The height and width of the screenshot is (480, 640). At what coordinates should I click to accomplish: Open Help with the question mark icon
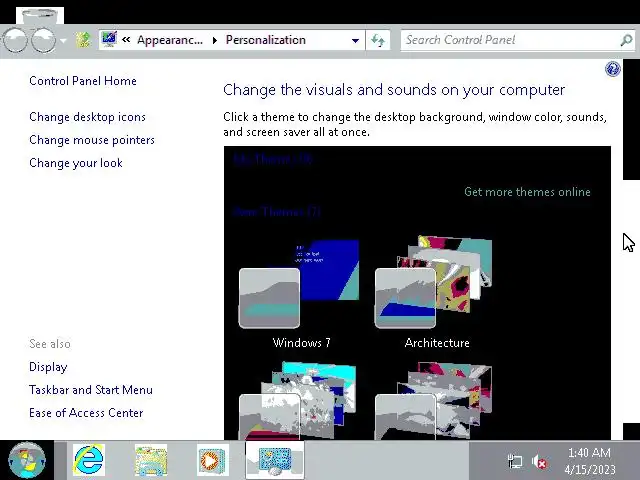tap(613, 69)
